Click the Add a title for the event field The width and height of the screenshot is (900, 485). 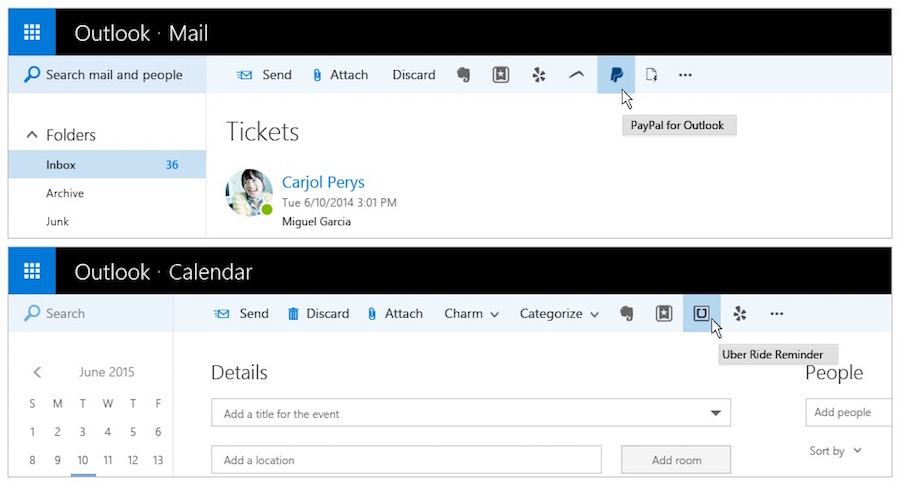[x=471, y=413]
